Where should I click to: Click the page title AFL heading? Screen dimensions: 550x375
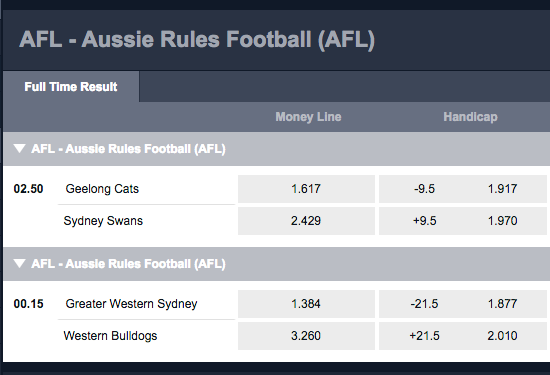[197, 39]
